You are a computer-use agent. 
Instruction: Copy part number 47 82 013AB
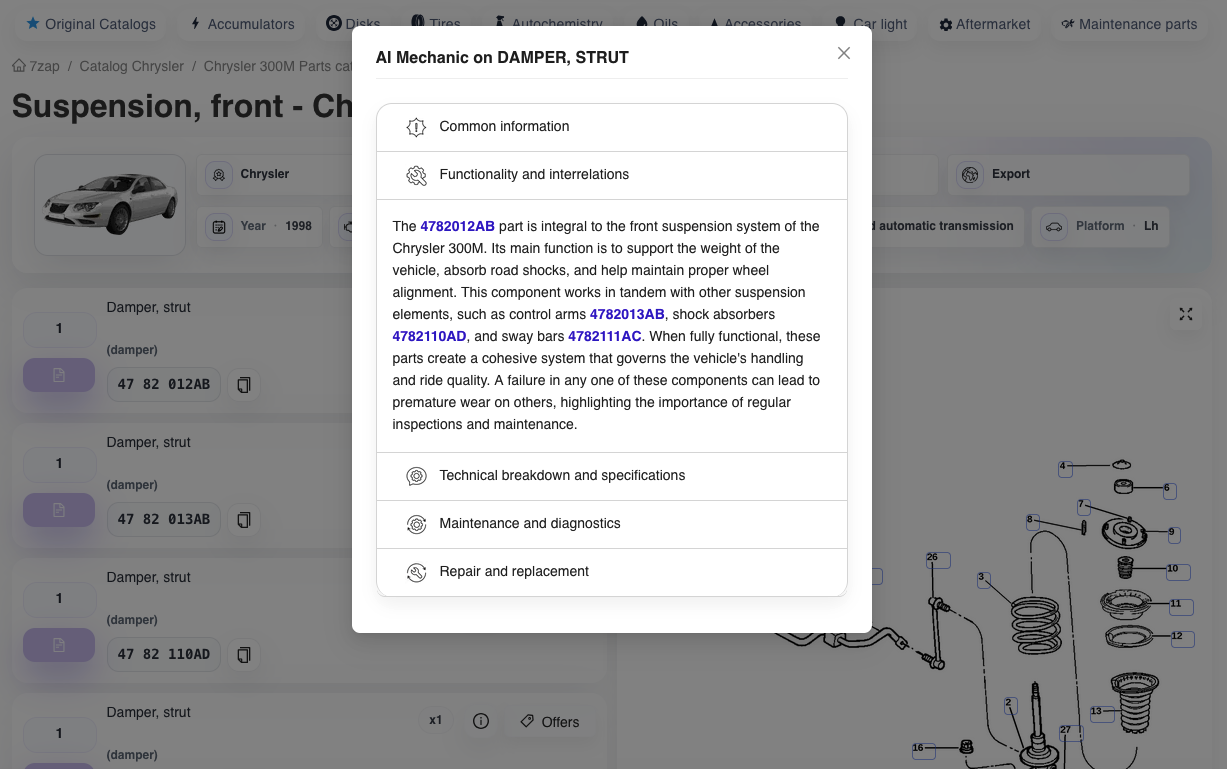click(243, 520)
